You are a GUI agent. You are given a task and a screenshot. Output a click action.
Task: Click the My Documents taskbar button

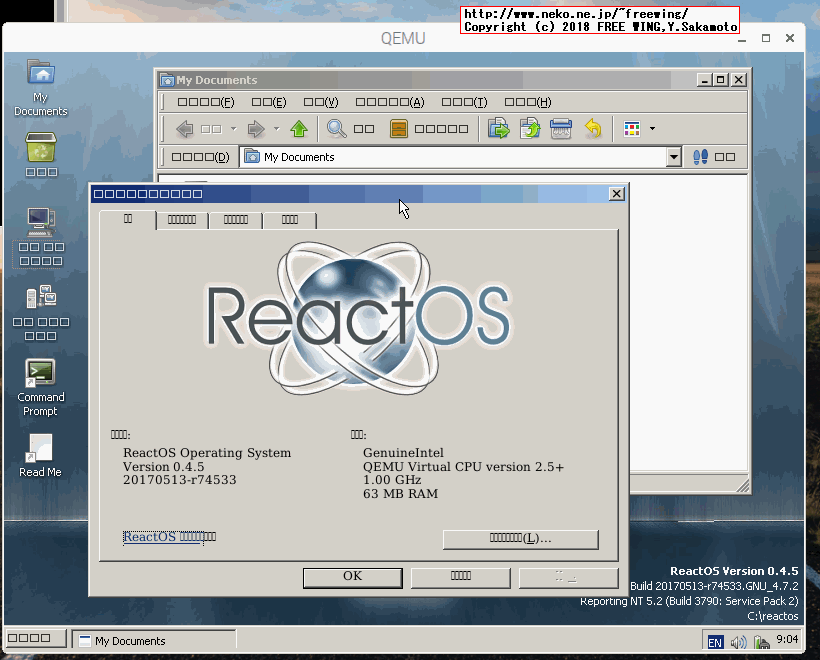pos(154,641)
